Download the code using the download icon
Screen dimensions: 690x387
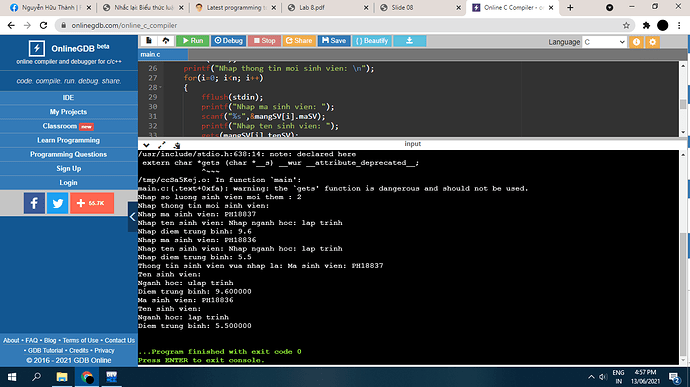tap(409, 41)
